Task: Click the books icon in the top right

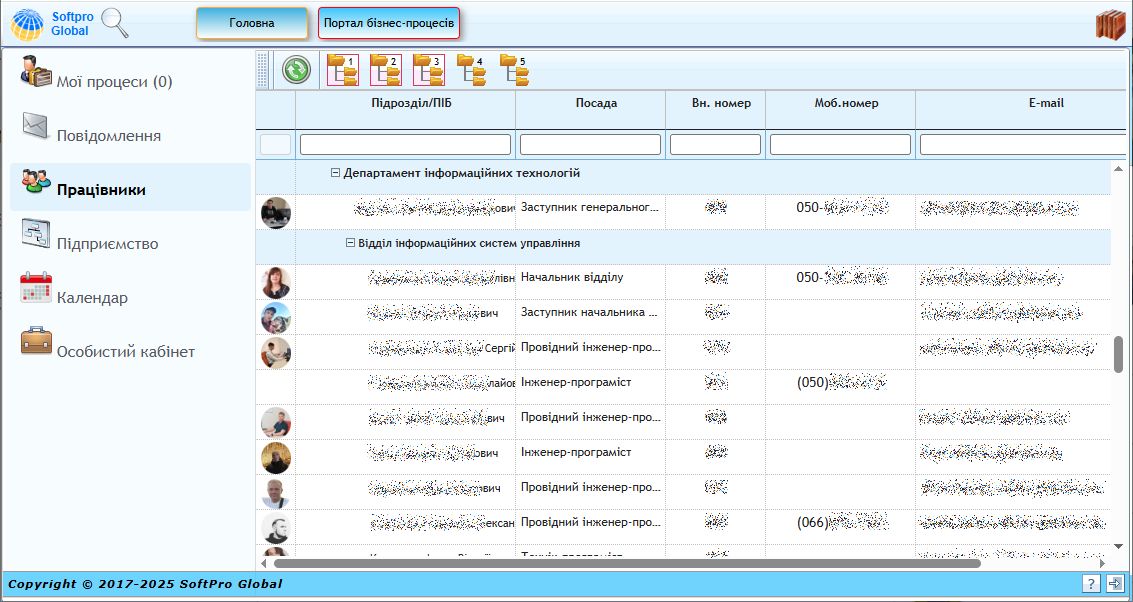Action: 1111,25
